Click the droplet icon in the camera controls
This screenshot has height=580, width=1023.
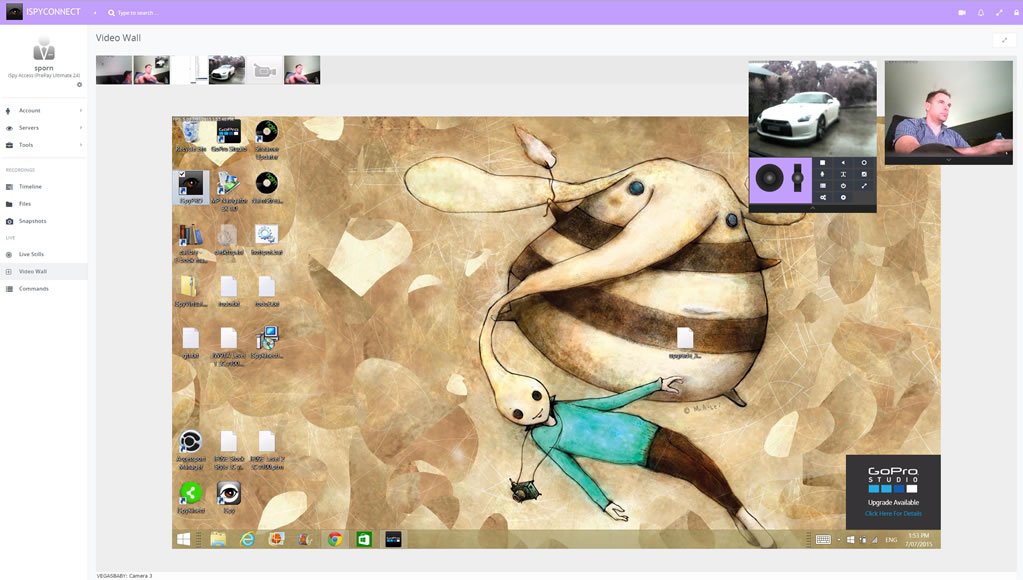coord(823,174)
